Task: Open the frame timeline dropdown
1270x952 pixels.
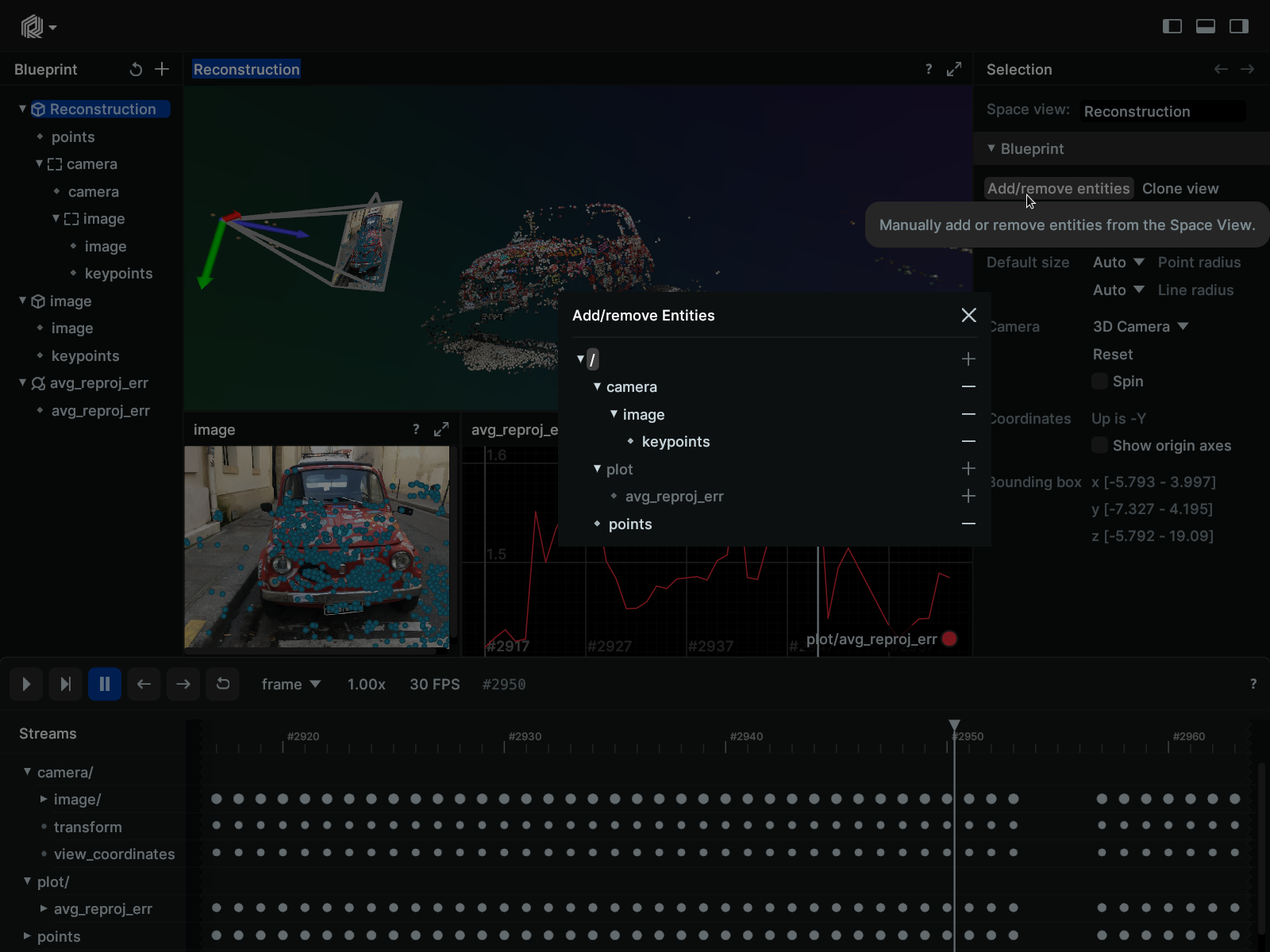Action: (291, 684)
